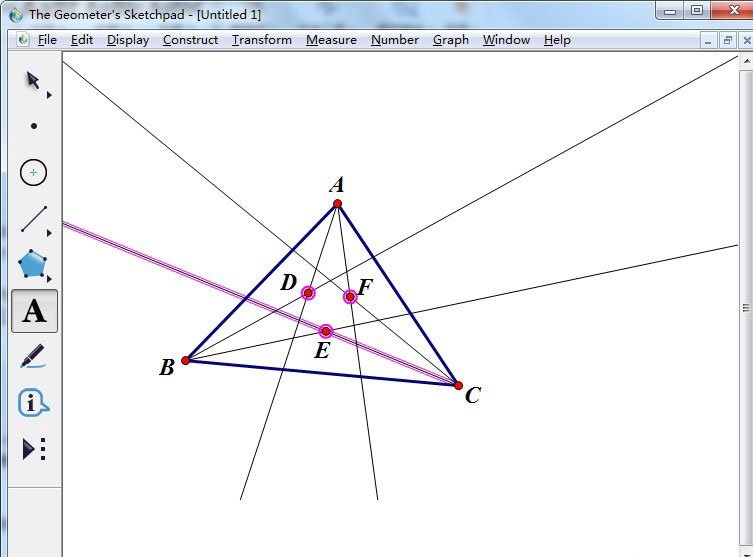753x557 pixels.
Task: Maximize the Sketchpad application window
Action: click(697, 11)
